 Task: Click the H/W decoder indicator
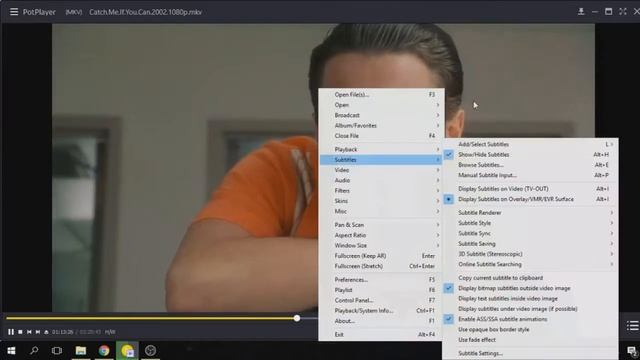point(110,332)
